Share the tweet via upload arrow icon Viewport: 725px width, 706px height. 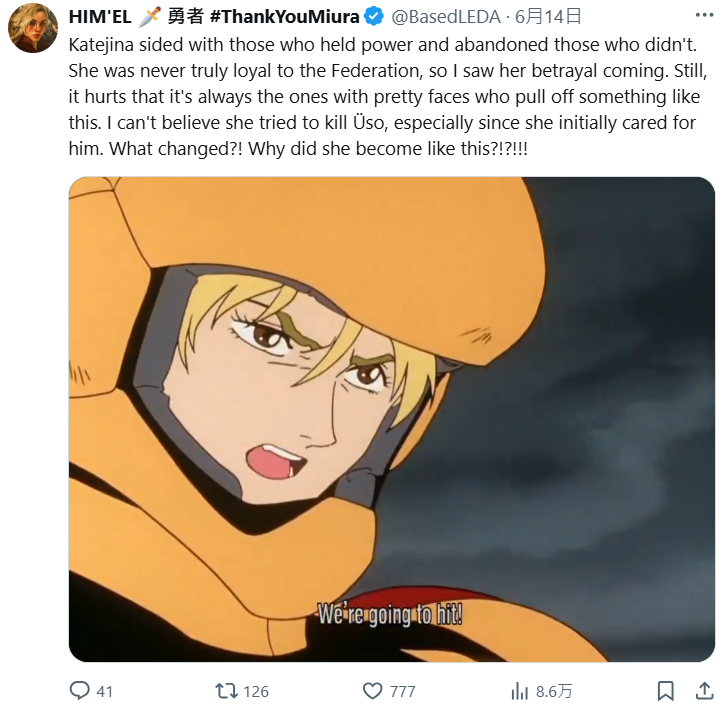(704, 691)
